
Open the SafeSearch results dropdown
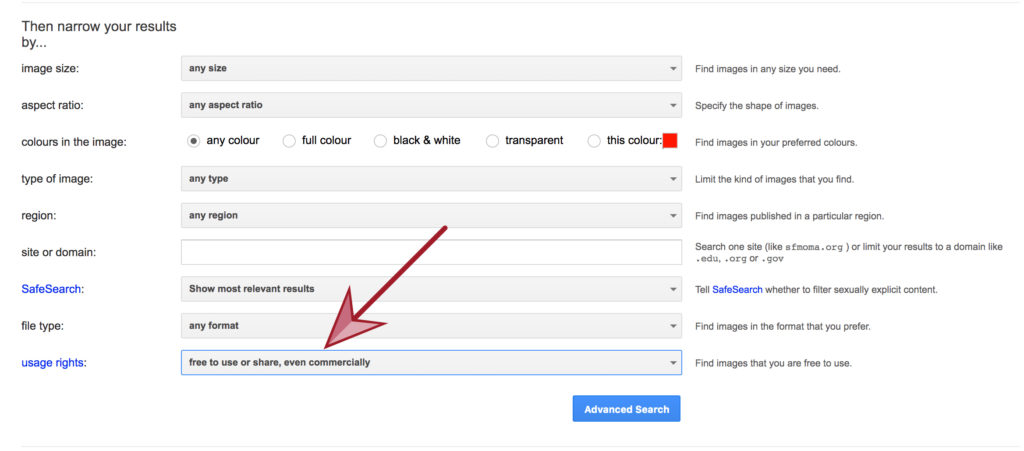tap(431, 288)
